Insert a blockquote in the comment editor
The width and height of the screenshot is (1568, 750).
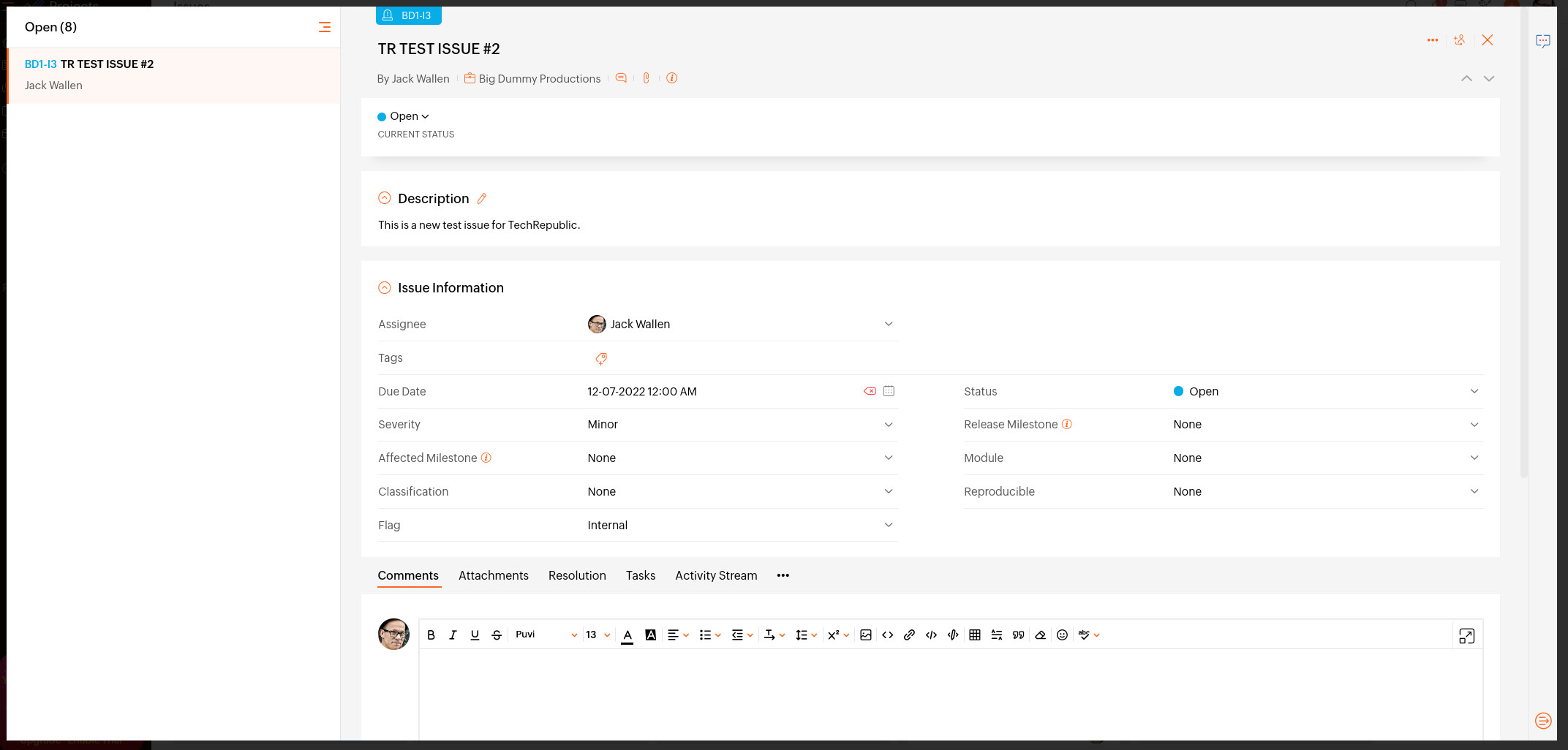pyautogui.click(x=1018, y=635)
